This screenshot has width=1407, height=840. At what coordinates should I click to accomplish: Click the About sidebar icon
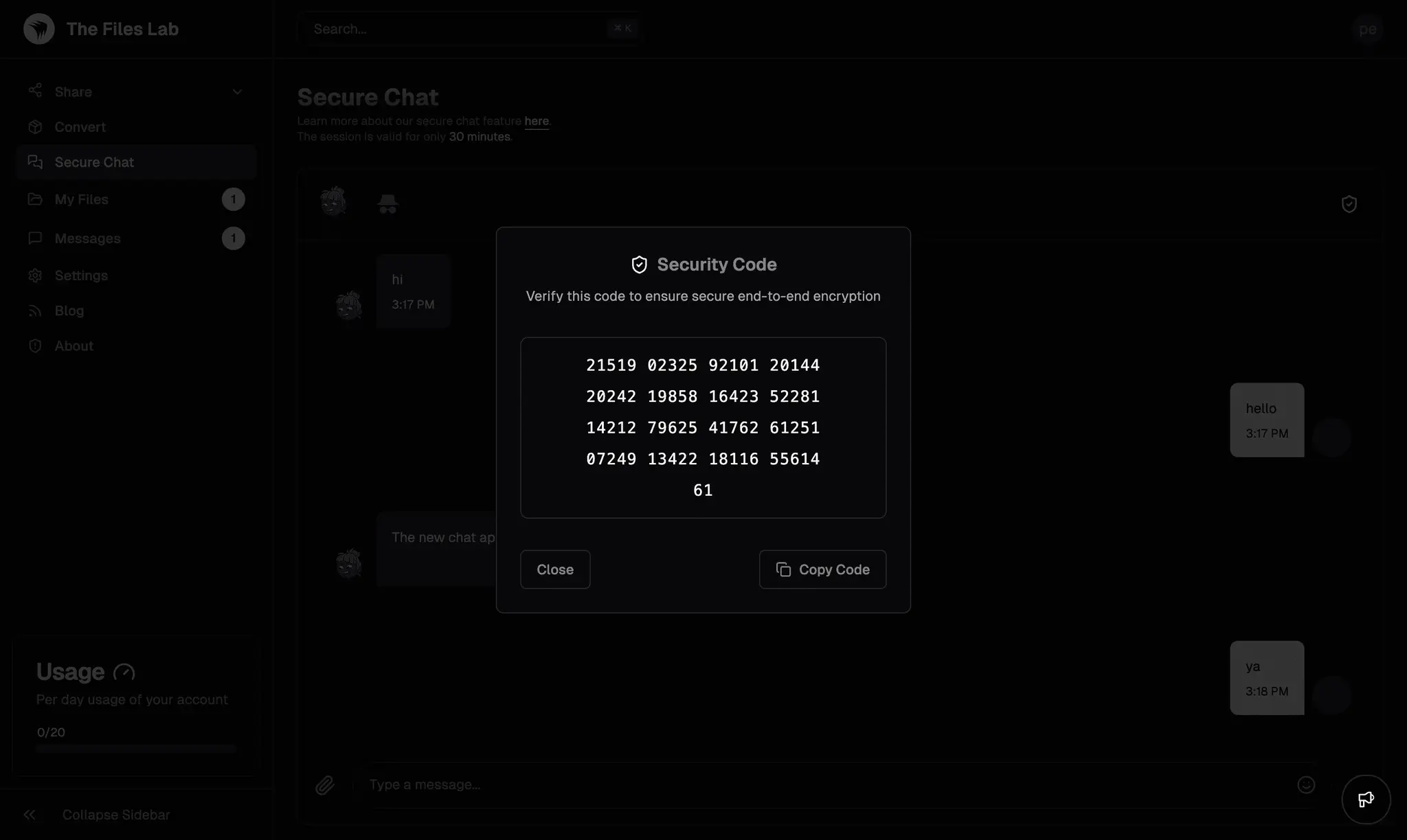point(34,346)
